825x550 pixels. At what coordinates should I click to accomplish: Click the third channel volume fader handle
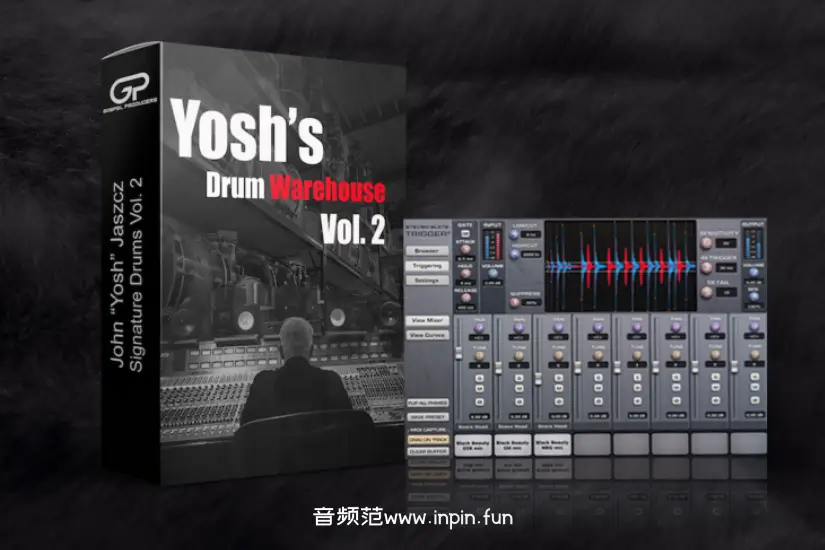click(x=538, y=378)
